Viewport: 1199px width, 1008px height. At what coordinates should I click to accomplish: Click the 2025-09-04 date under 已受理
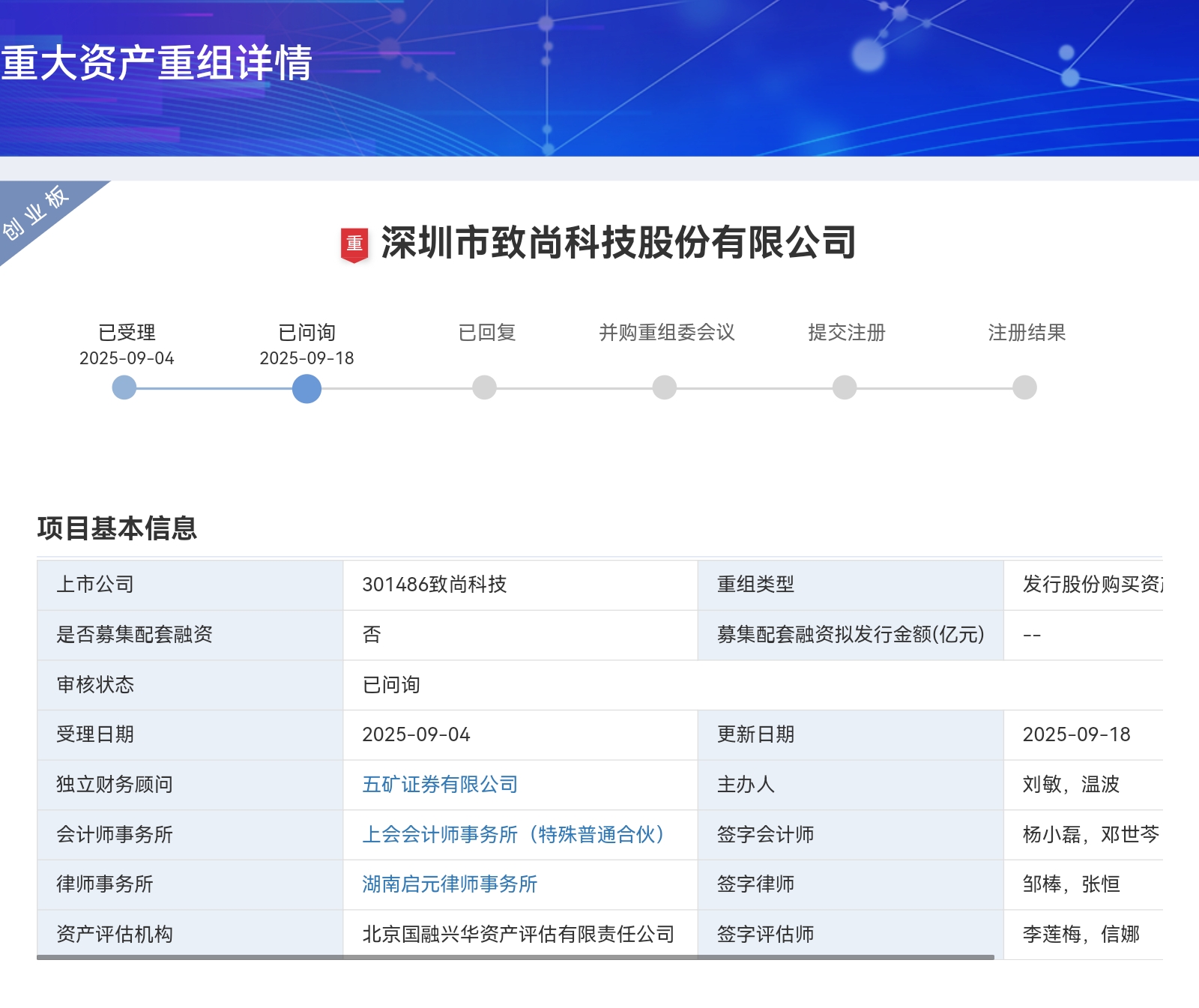click(x=127, y=358)
